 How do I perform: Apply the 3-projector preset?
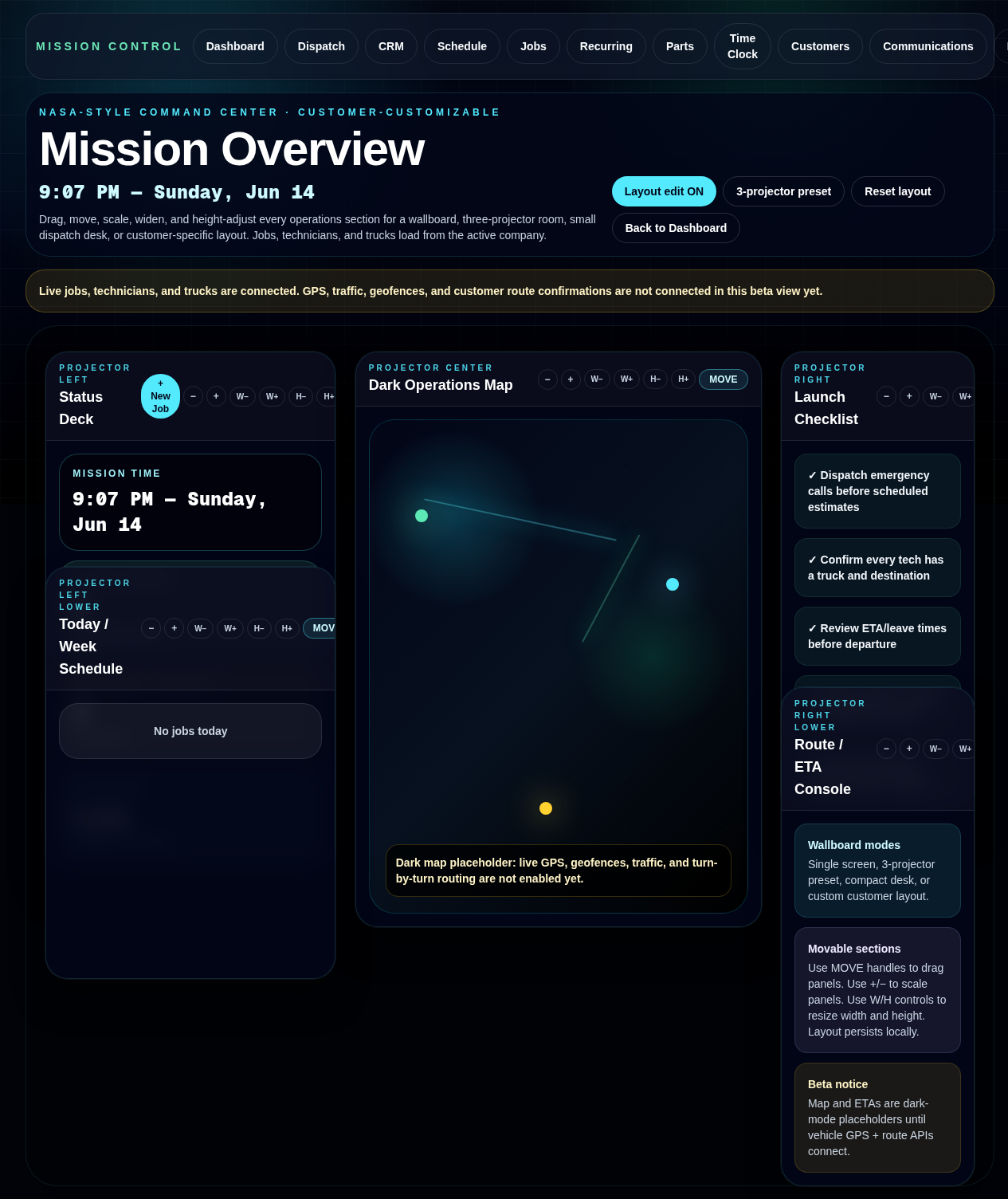pyautogui.click(x=783, y=191)
